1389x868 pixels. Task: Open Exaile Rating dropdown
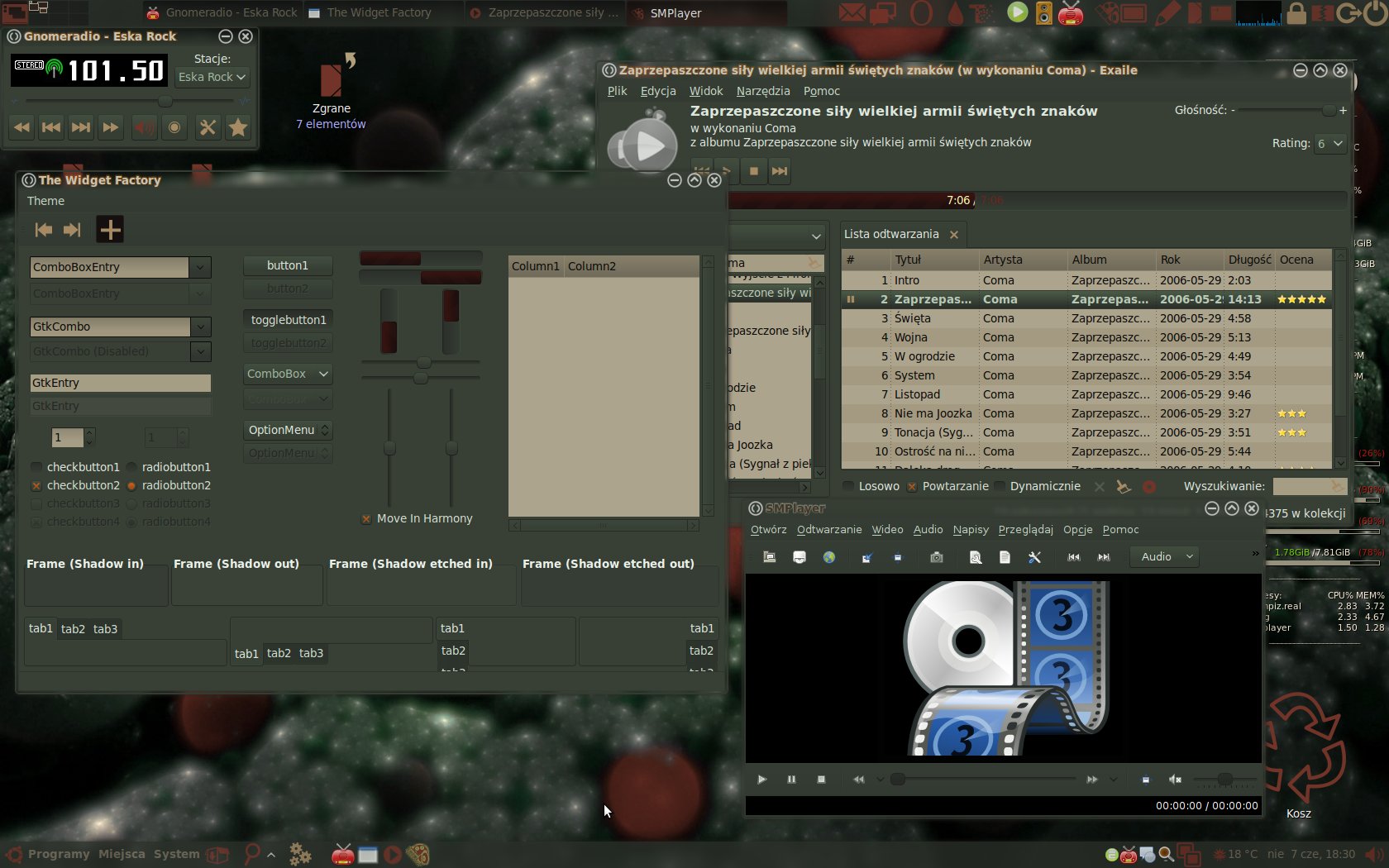click(x=1329, y=144)
